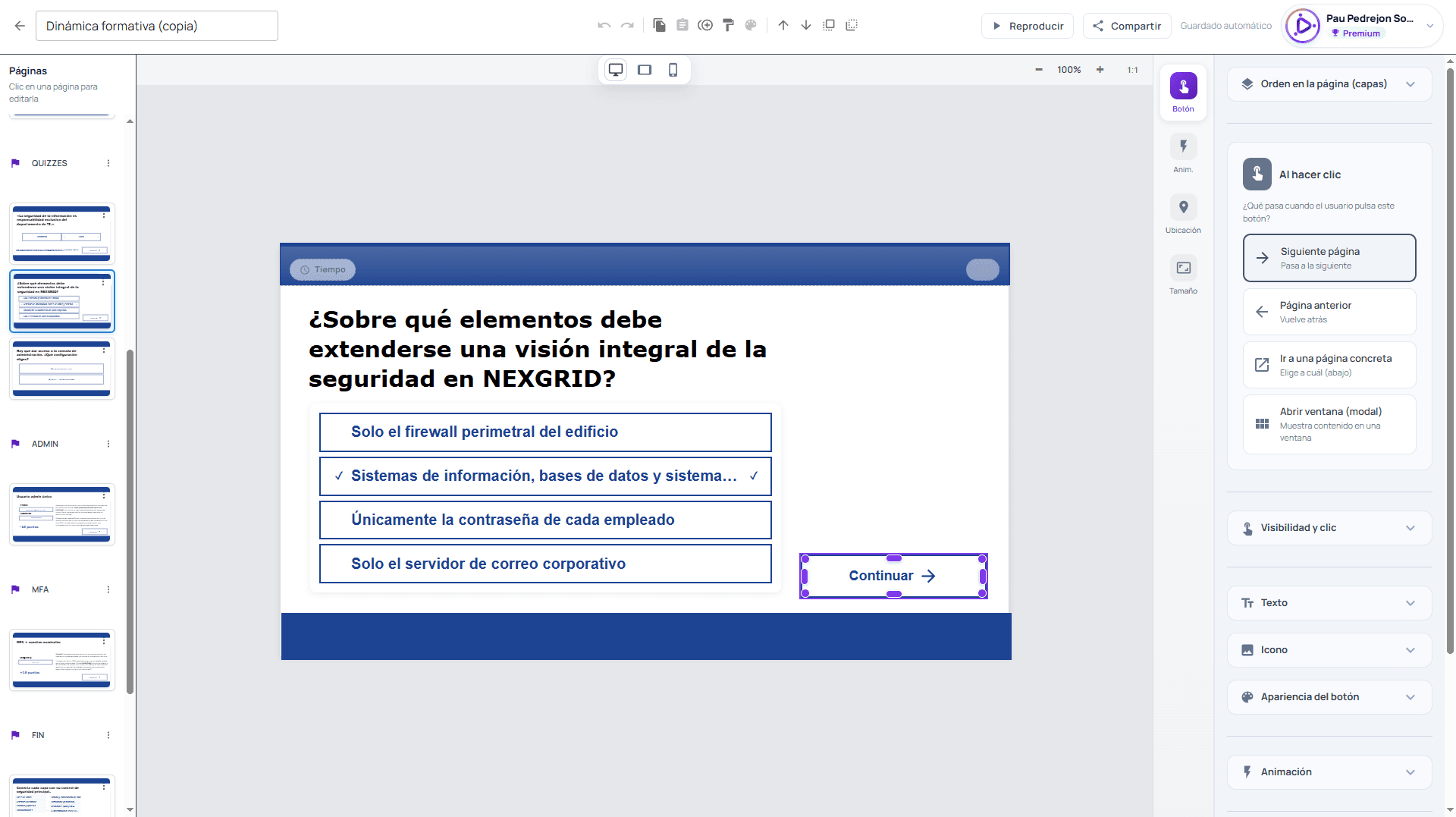
Task: Expand Apariencia del botón section
Action: [x=1329, y=697]
